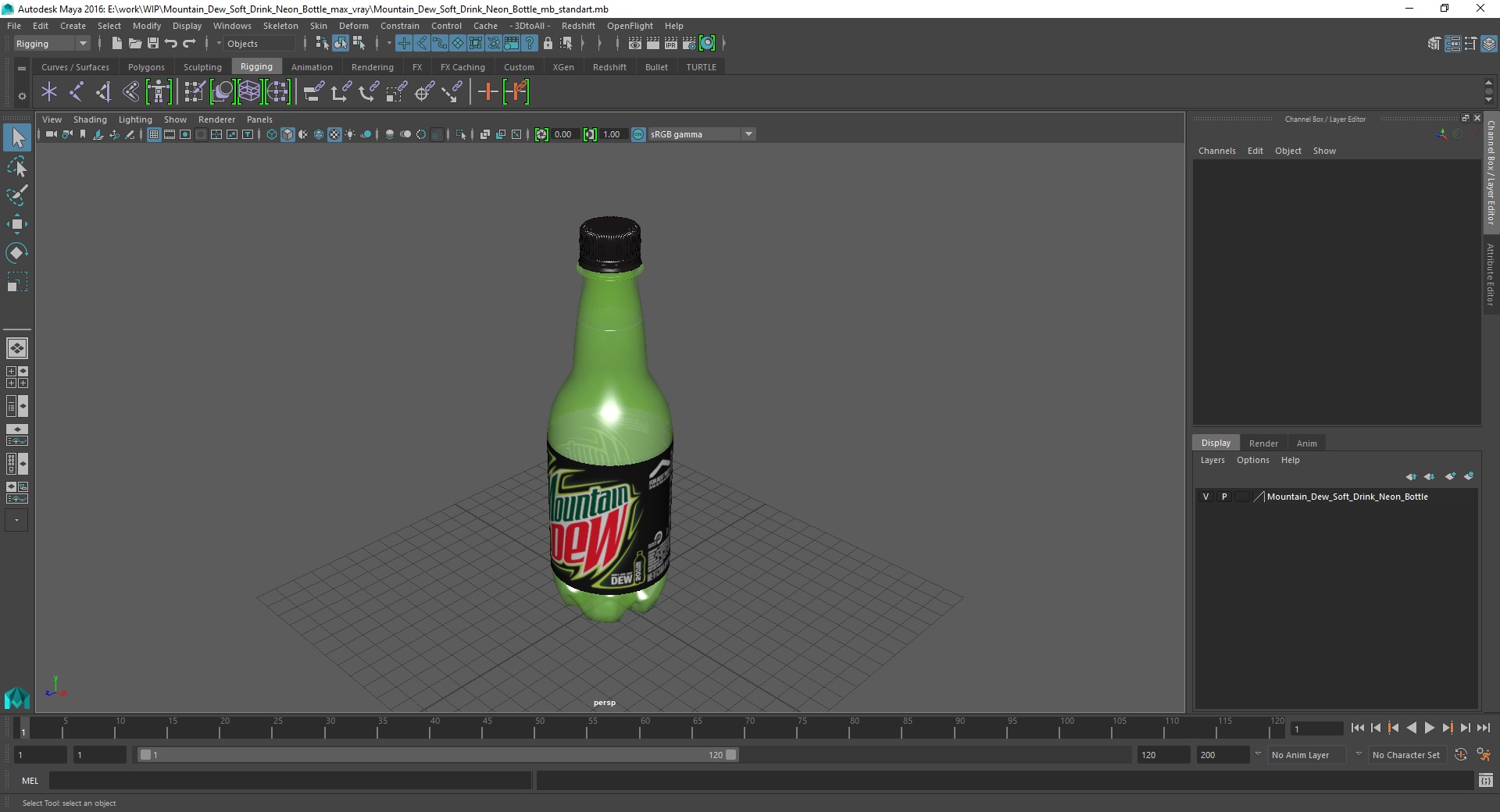The image size is (1500, 812).
Task: Click the Create Locator shelf icon
Action: 49,92
